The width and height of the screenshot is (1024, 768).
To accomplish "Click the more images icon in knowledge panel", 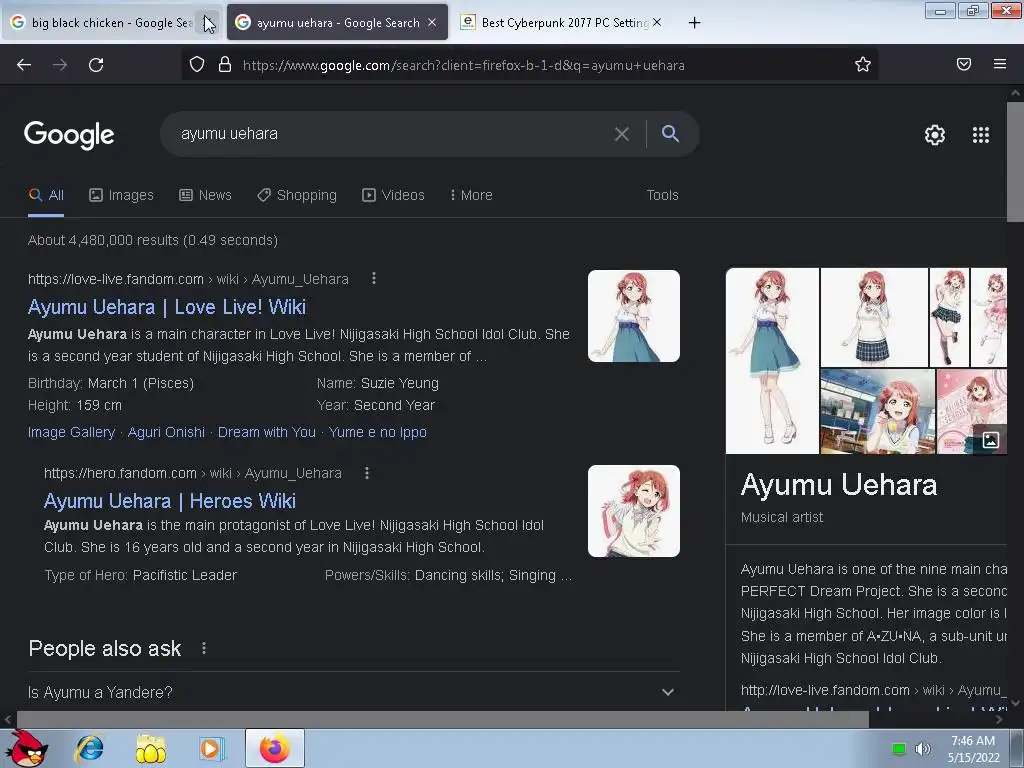I will 990,440.
